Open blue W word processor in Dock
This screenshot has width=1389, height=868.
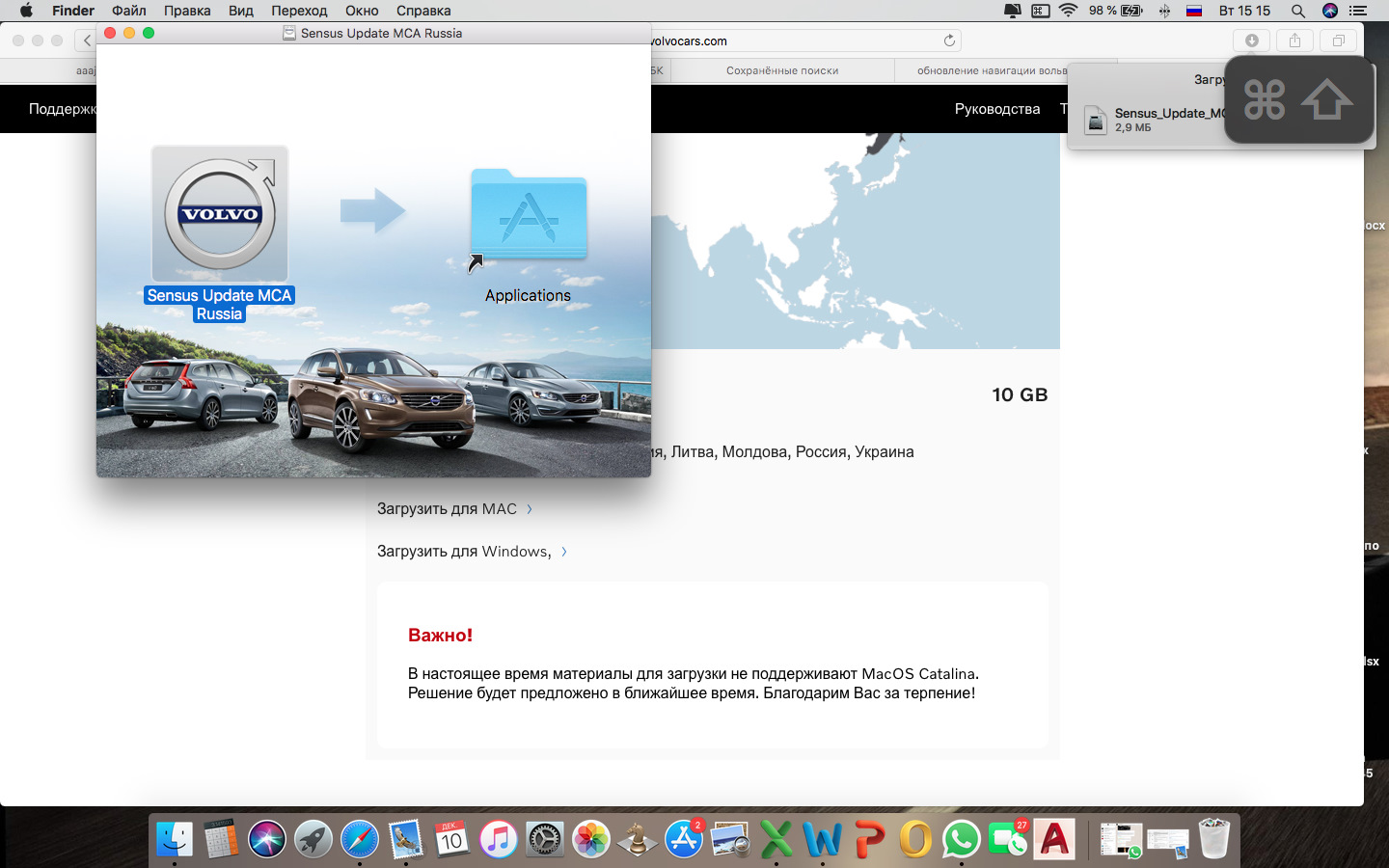(x=823, y=840)
